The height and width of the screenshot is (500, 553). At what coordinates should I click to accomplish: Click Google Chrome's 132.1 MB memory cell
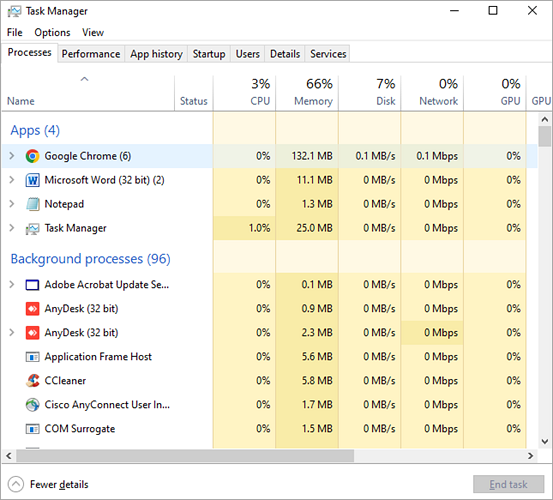307,156
